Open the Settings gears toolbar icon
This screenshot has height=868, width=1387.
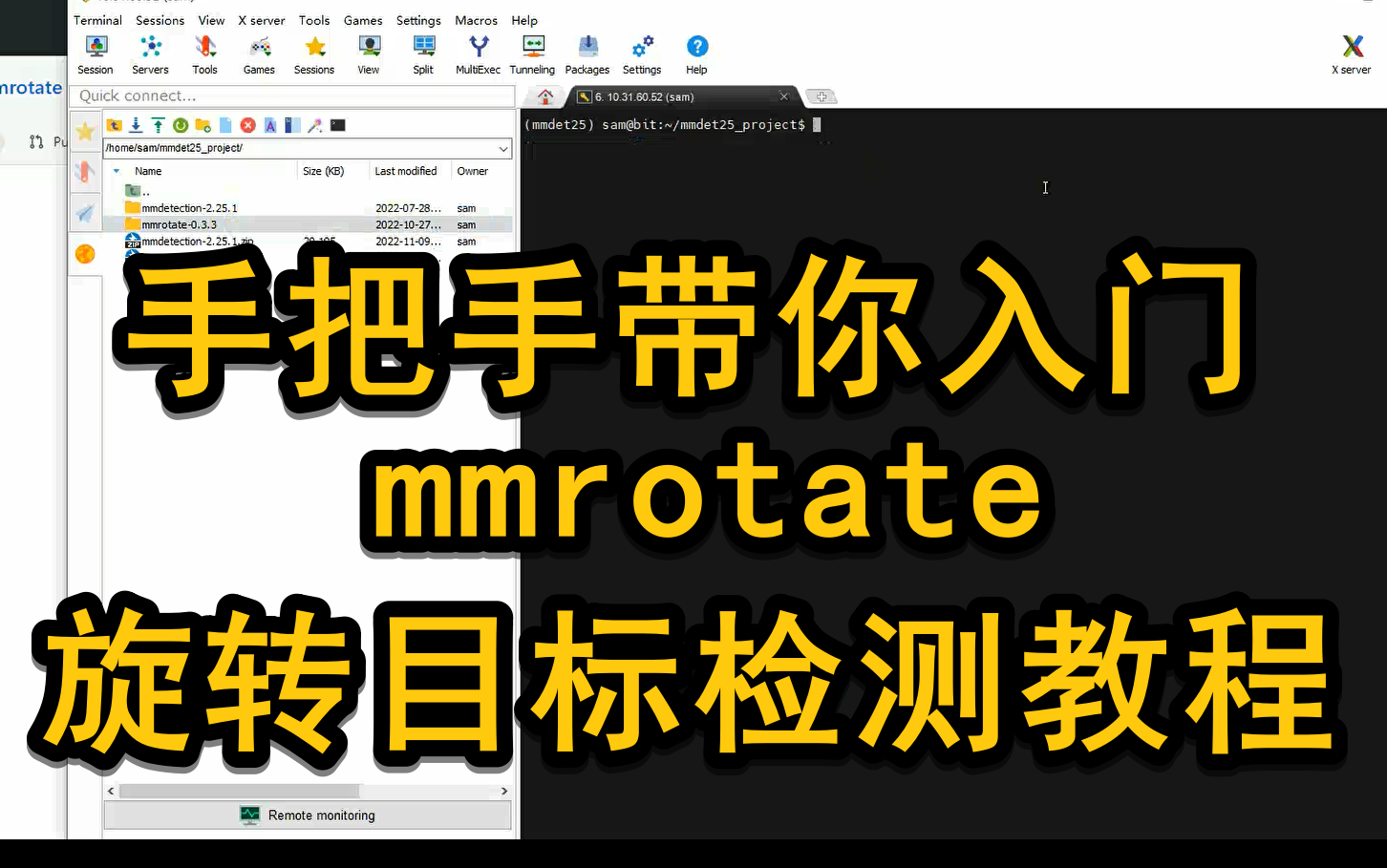click(x=642, y=54)
